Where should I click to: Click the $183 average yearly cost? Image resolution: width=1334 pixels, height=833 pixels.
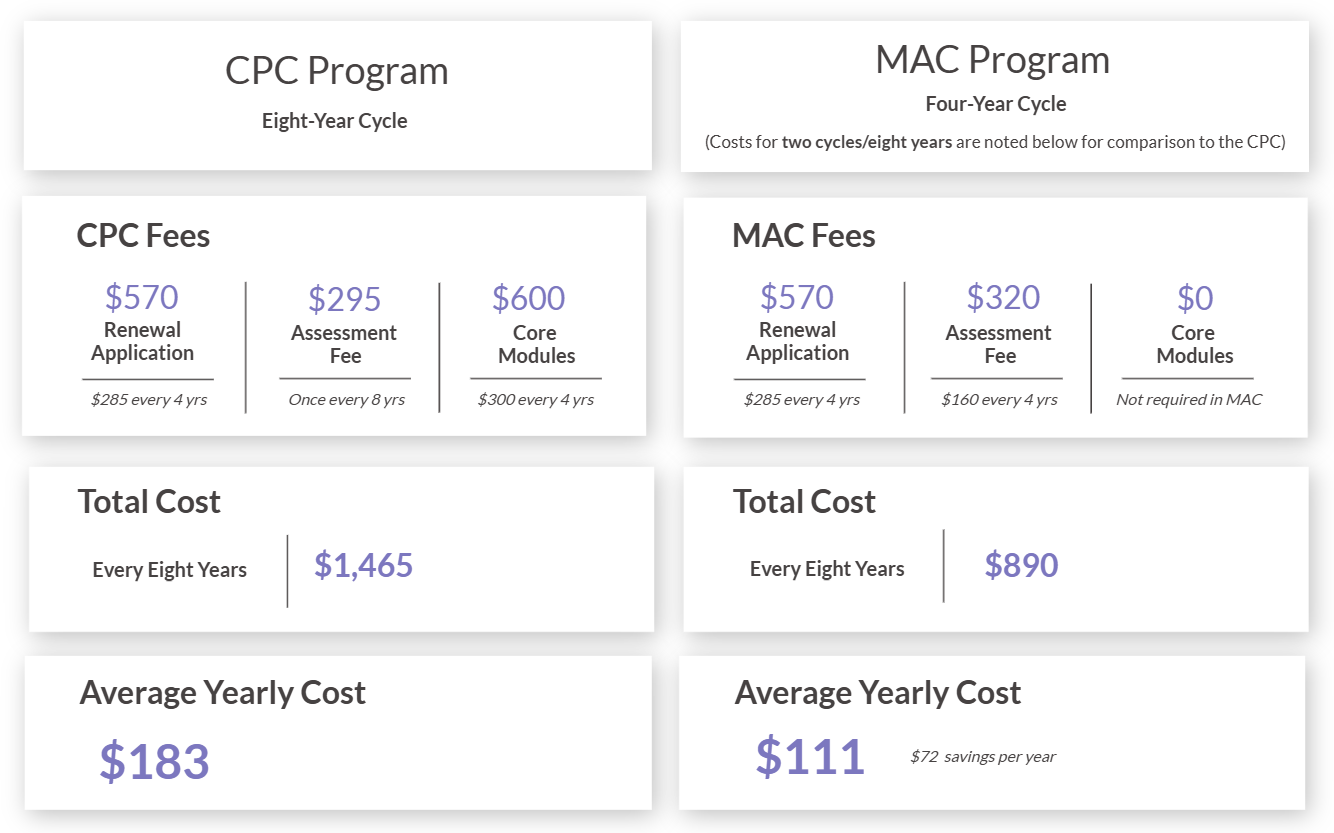point(154,761)
